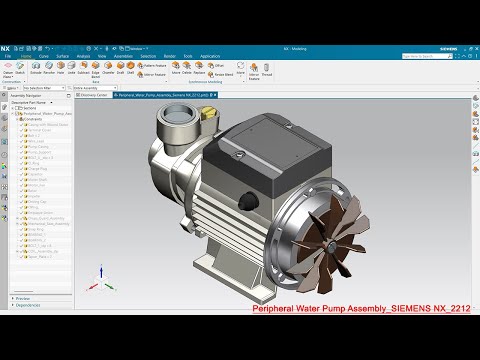The width and height of the screenshot is (480, 360).
Task: Pick the Shell tool
Action: point(130,68)
